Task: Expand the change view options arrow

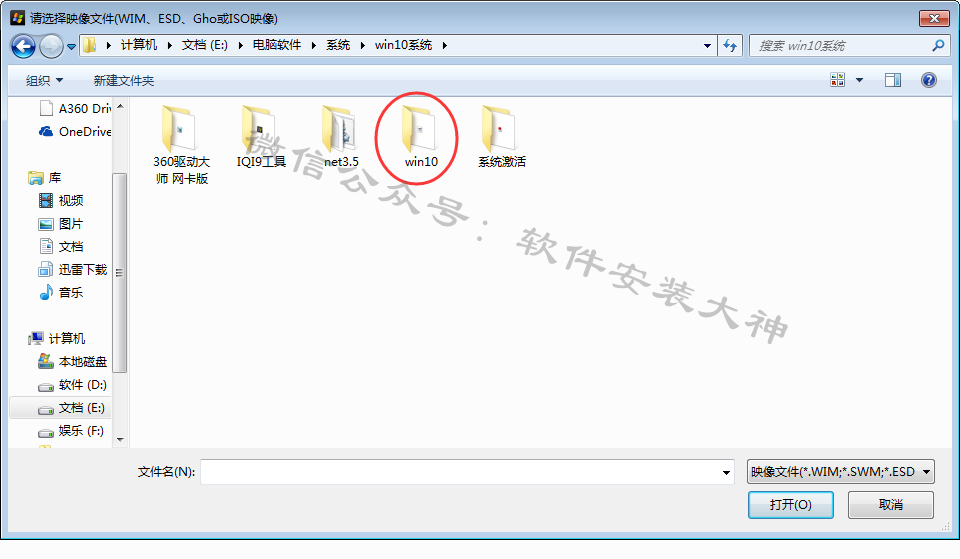Action: [x=859, y=80]
